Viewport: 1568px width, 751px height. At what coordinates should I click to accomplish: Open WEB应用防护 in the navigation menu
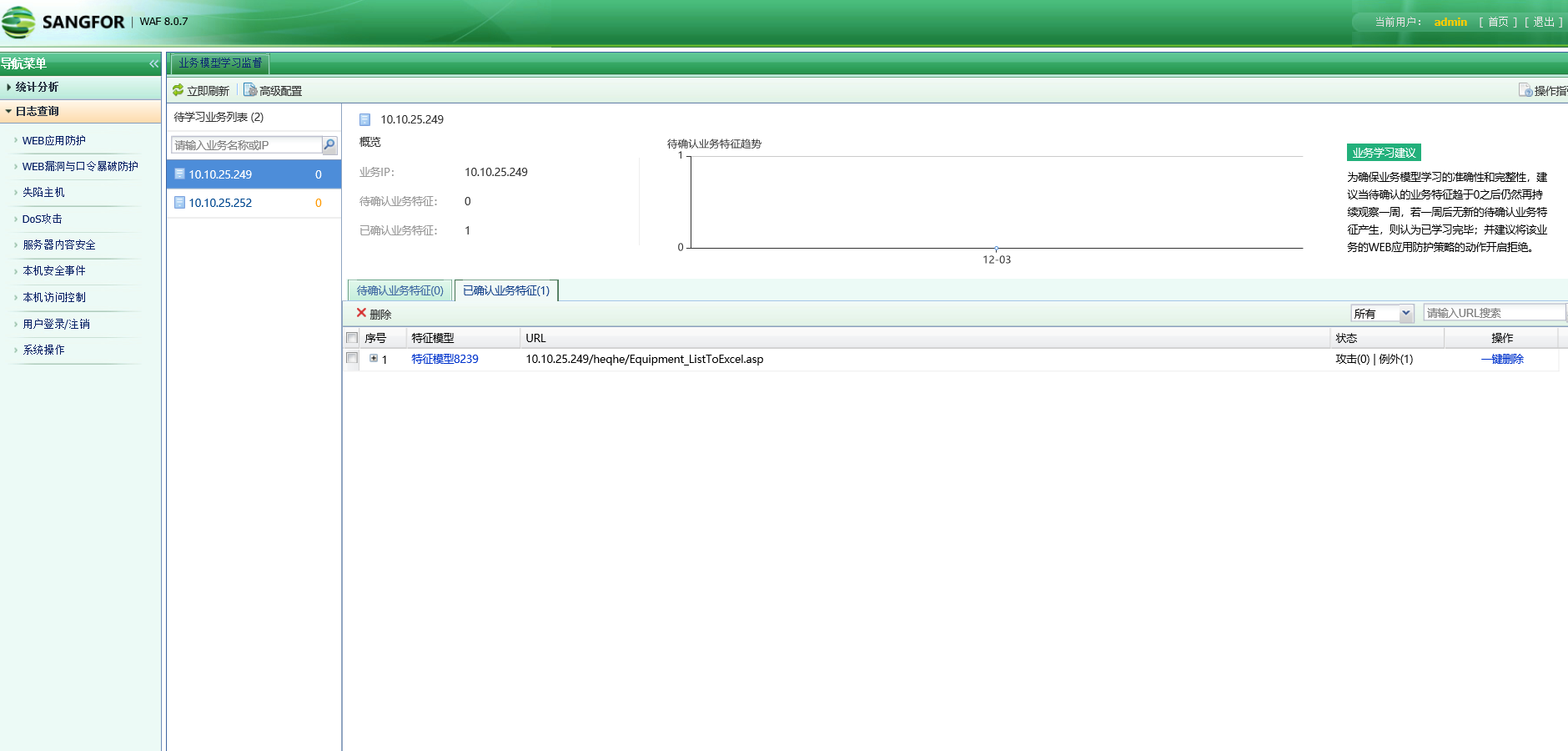click(53, 140)
